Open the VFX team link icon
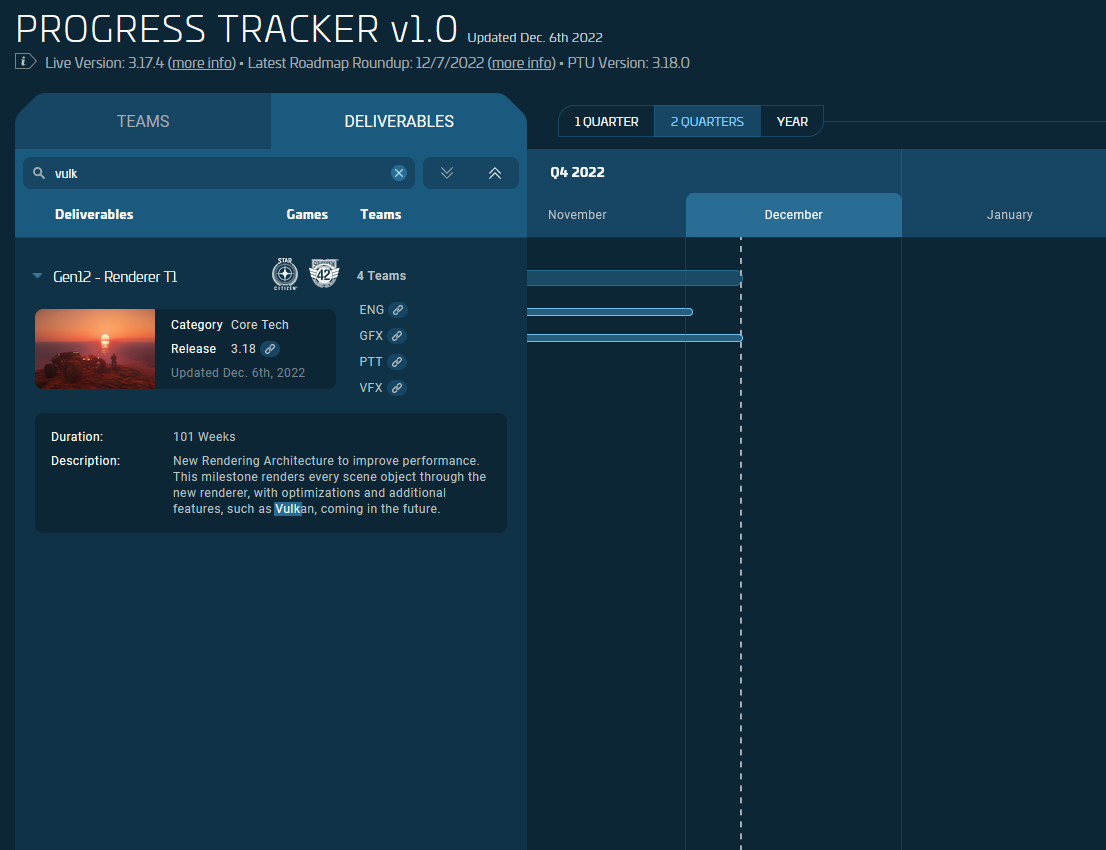The image size is (1106, 850). coord(397,388)
